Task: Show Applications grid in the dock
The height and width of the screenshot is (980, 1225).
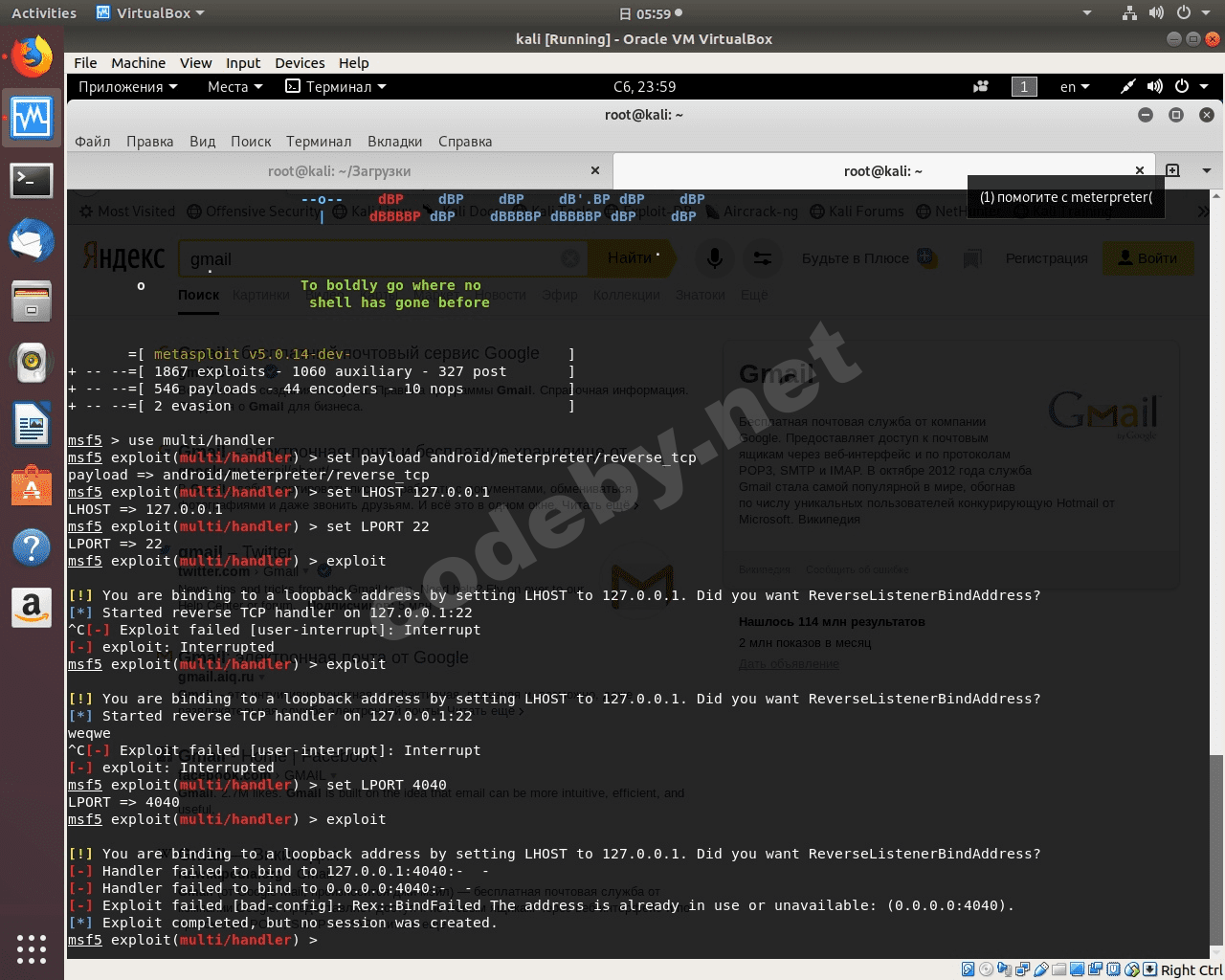Action: coord(32,948)
